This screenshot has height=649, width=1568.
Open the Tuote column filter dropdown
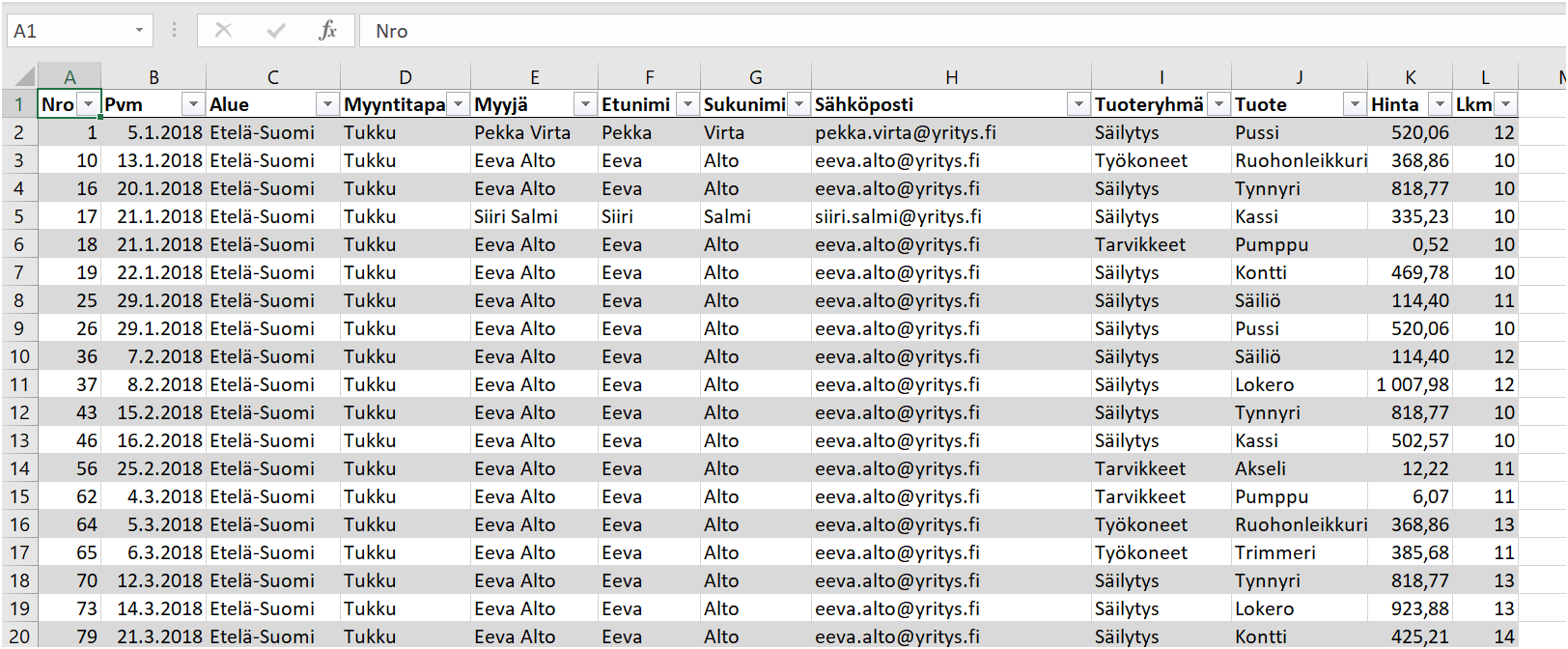tap(1356, 104)
